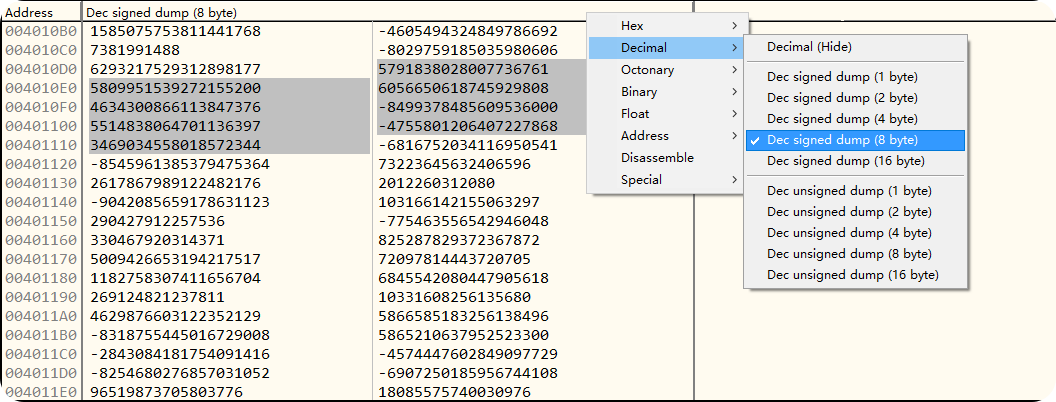The height and width of the screenshot is (402, 1056).
Task: Open the Address submenu
Action: (x=665, y=135)
